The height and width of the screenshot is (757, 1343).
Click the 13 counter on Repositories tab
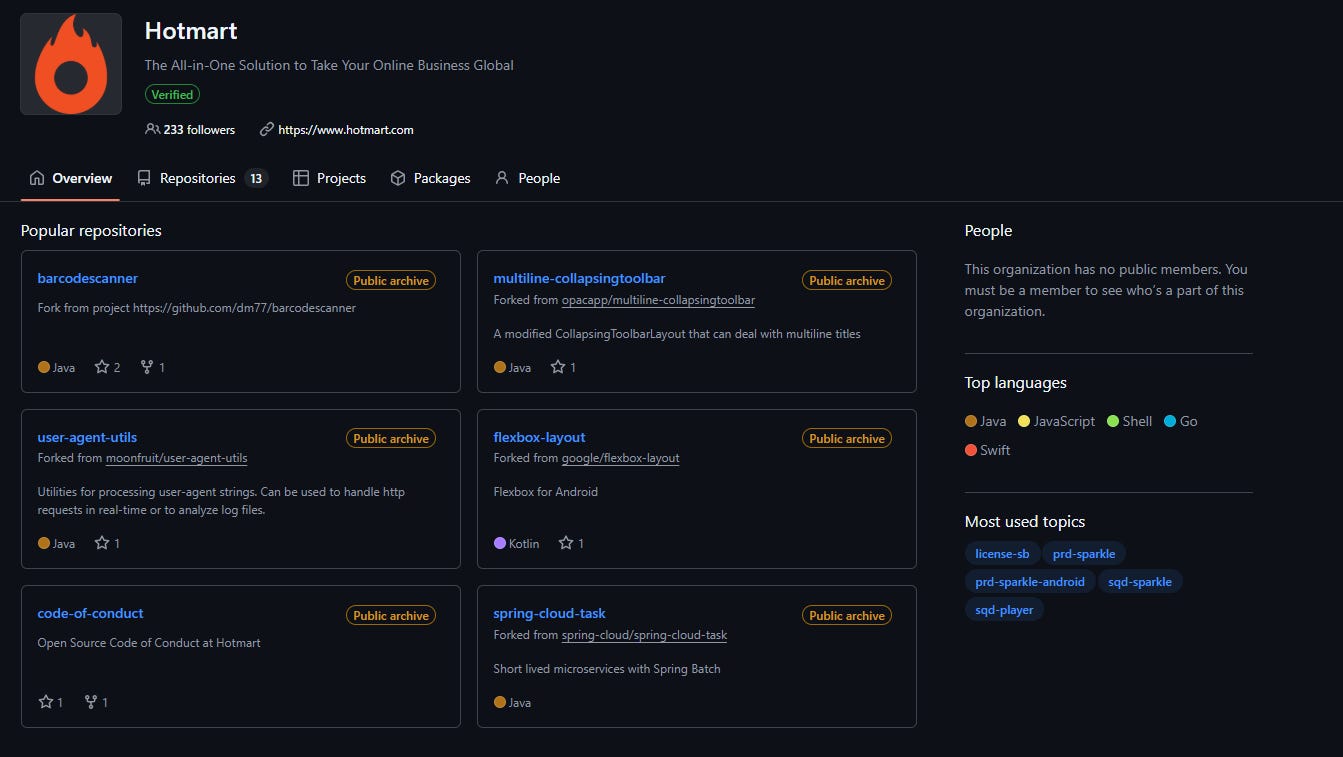tap(256, 178)
